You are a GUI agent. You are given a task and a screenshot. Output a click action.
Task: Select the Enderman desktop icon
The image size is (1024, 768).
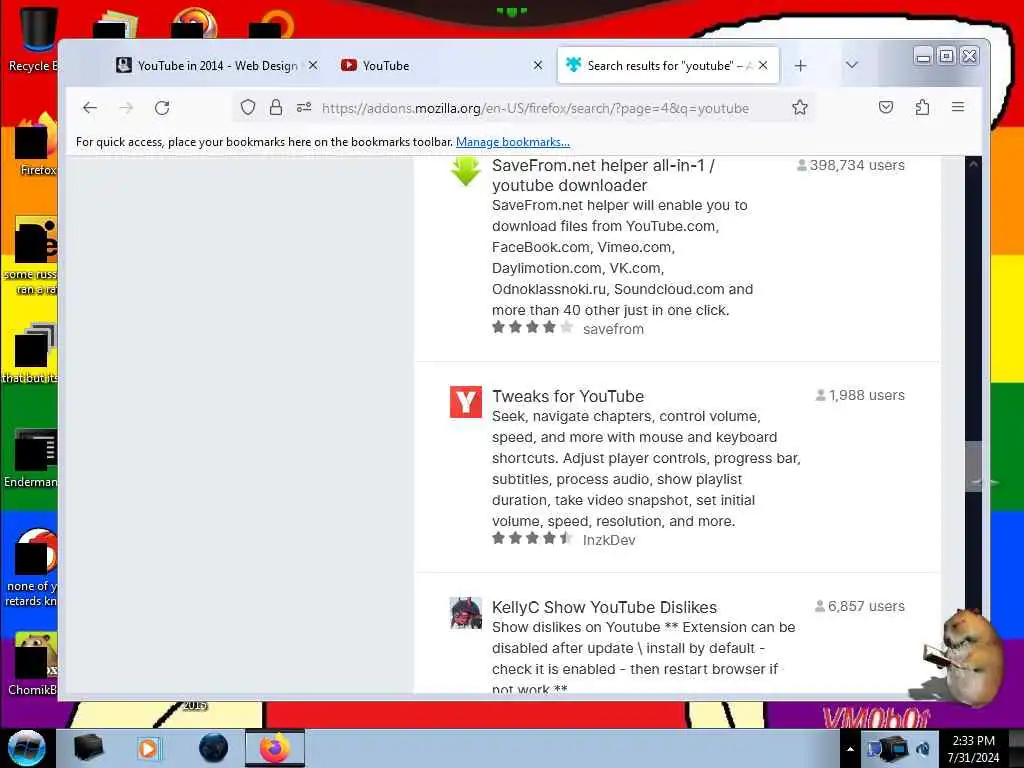click(x=31, y=458)
